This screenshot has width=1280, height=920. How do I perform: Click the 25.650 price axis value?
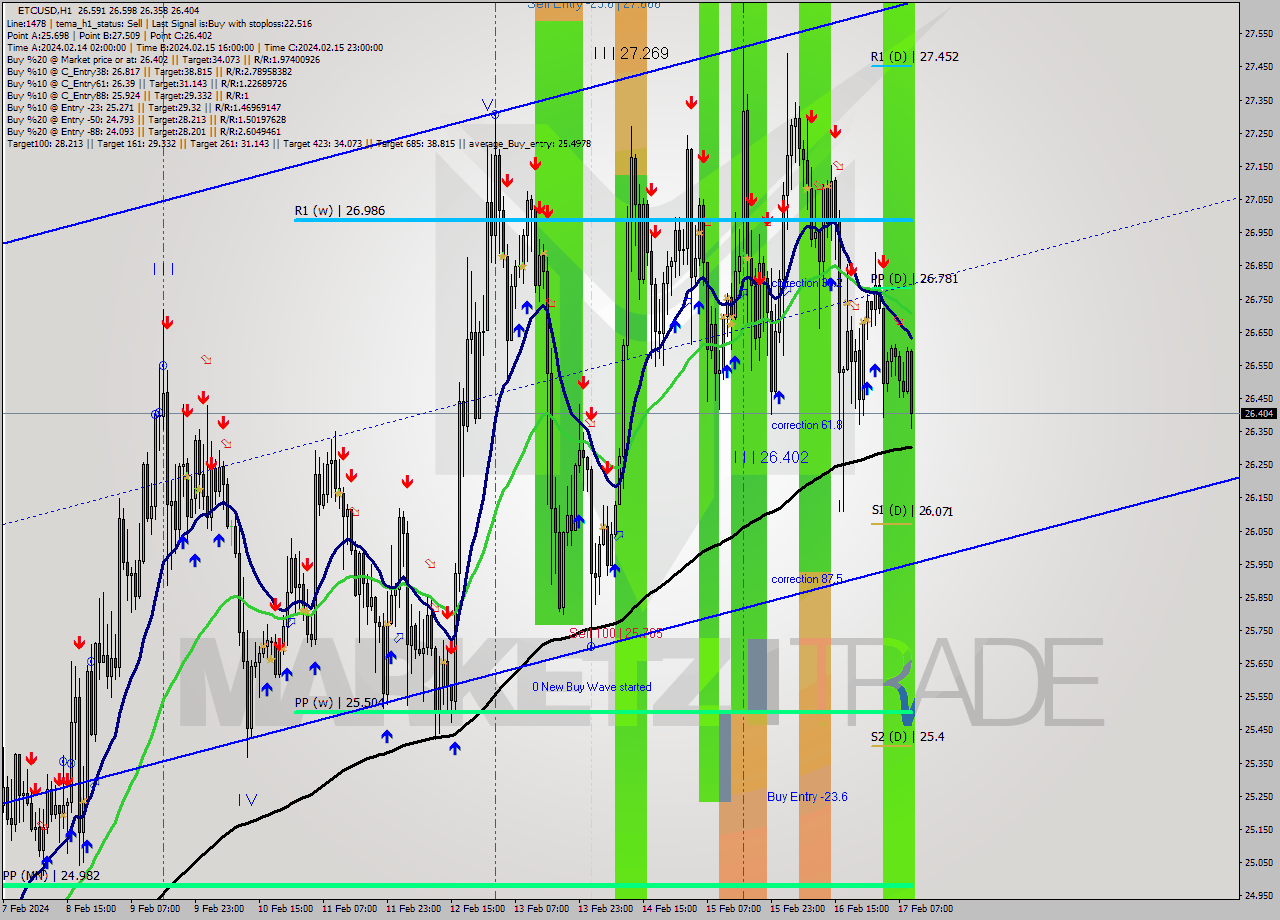1258,663
